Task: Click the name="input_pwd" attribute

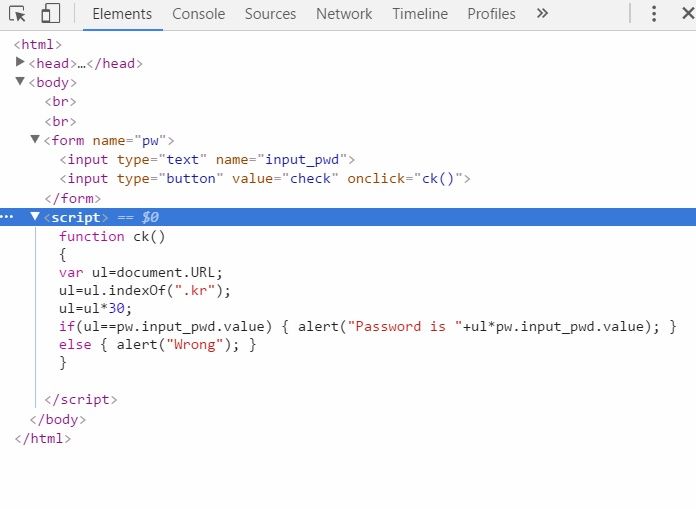Action: click(x=281, y=160)
